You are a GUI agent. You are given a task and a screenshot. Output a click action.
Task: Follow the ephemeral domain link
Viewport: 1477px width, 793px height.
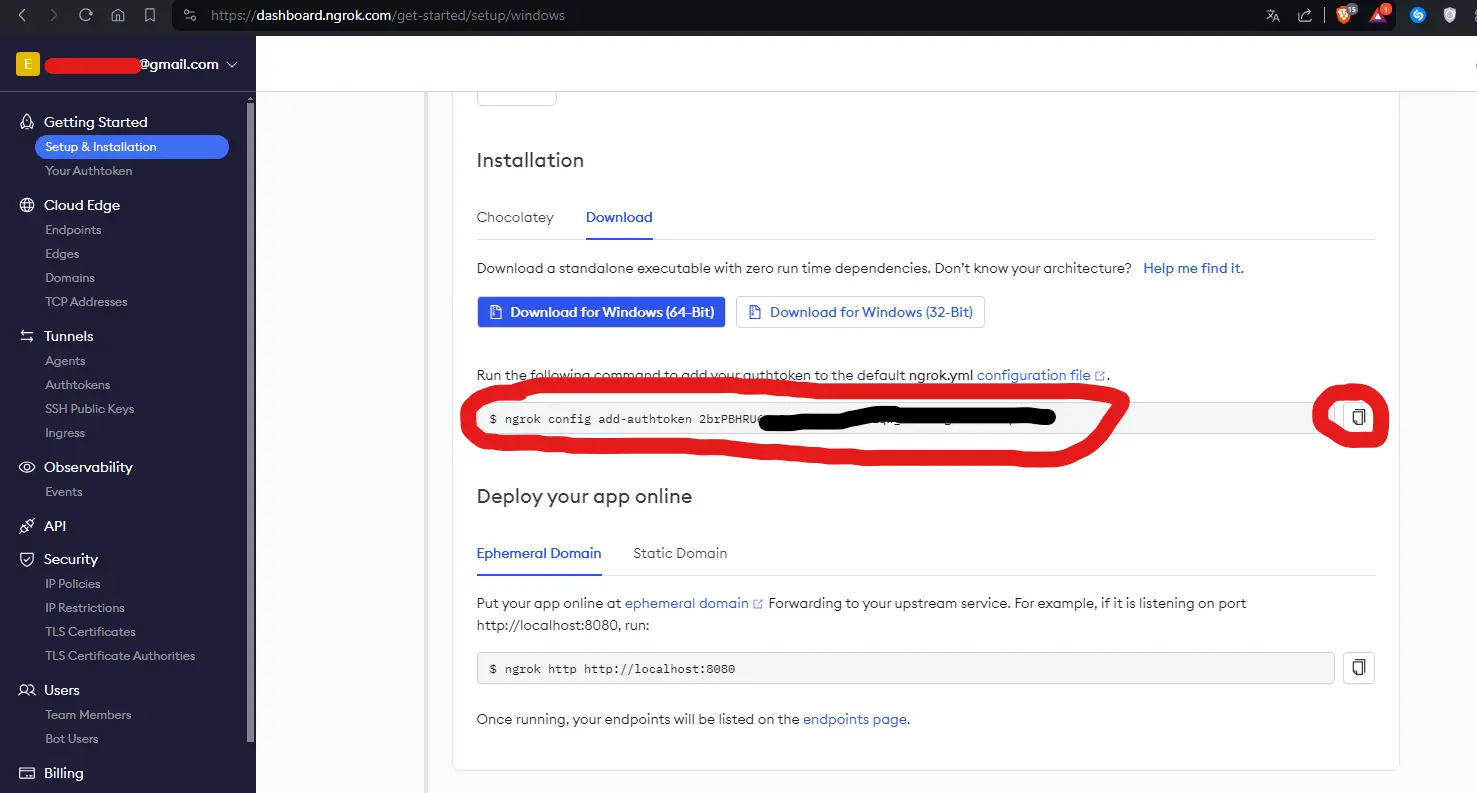pyautogui.click(x=694, y=603)
